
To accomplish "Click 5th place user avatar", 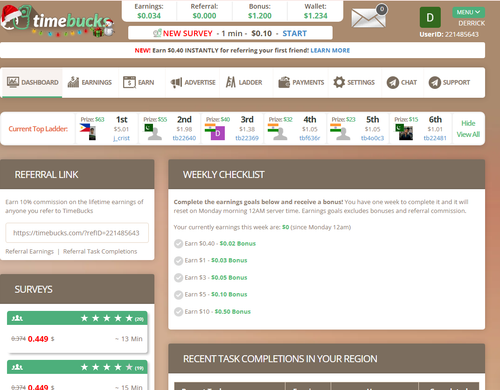I will [x=343, y=133].
